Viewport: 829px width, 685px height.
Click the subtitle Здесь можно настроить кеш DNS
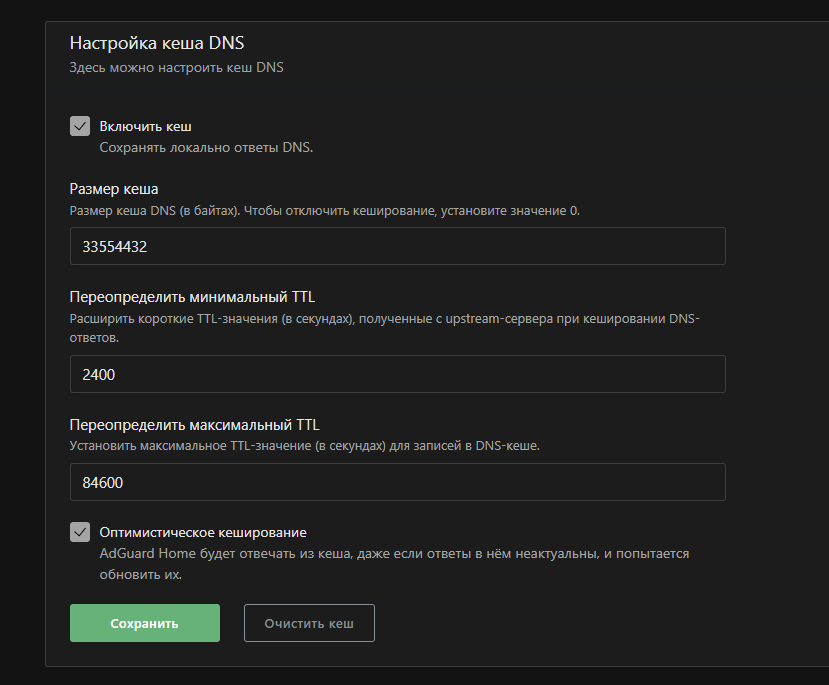click(x=176, y=68)
